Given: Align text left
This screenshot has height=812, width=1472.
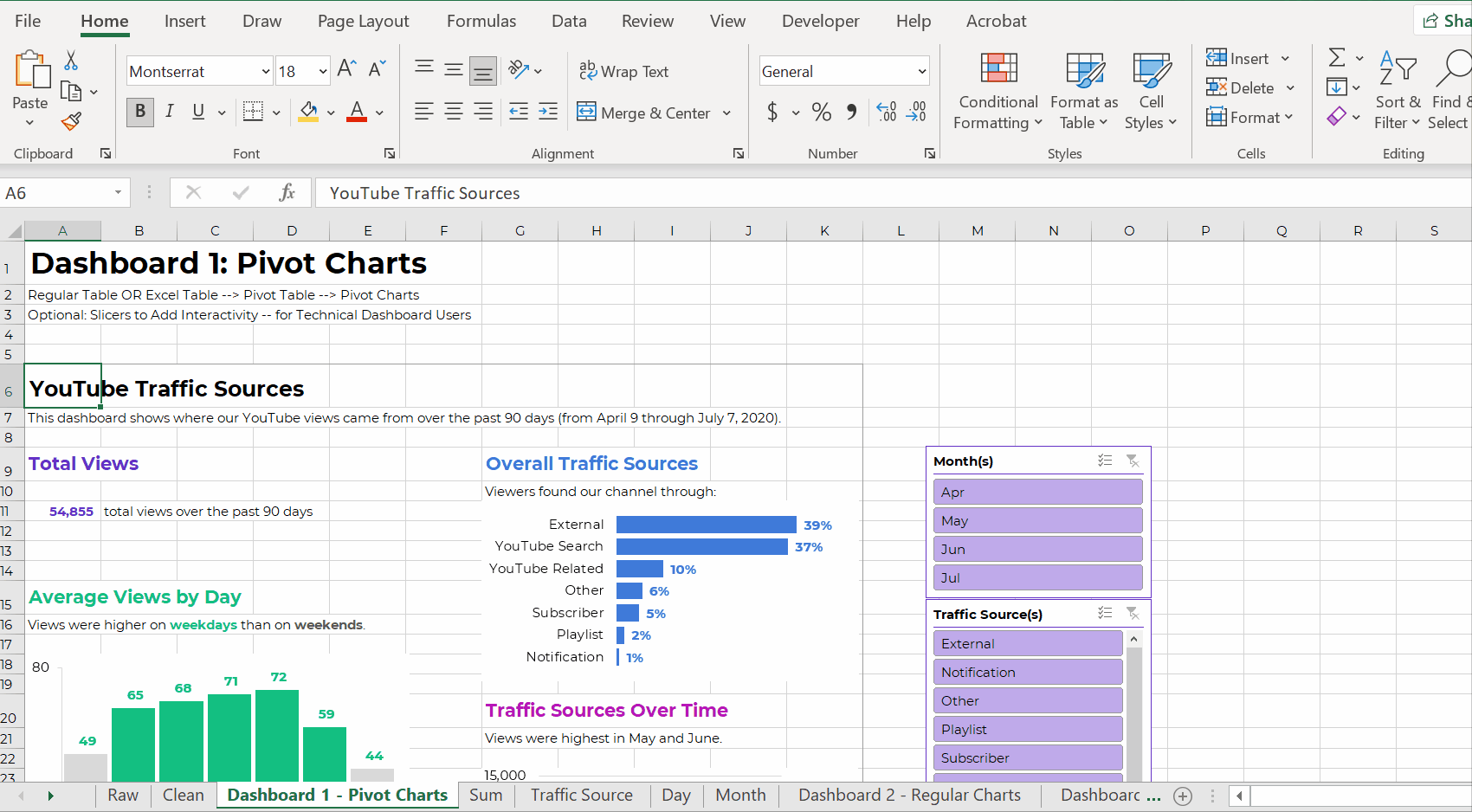Looking at the screenshot, I should [x=424, y=112].
